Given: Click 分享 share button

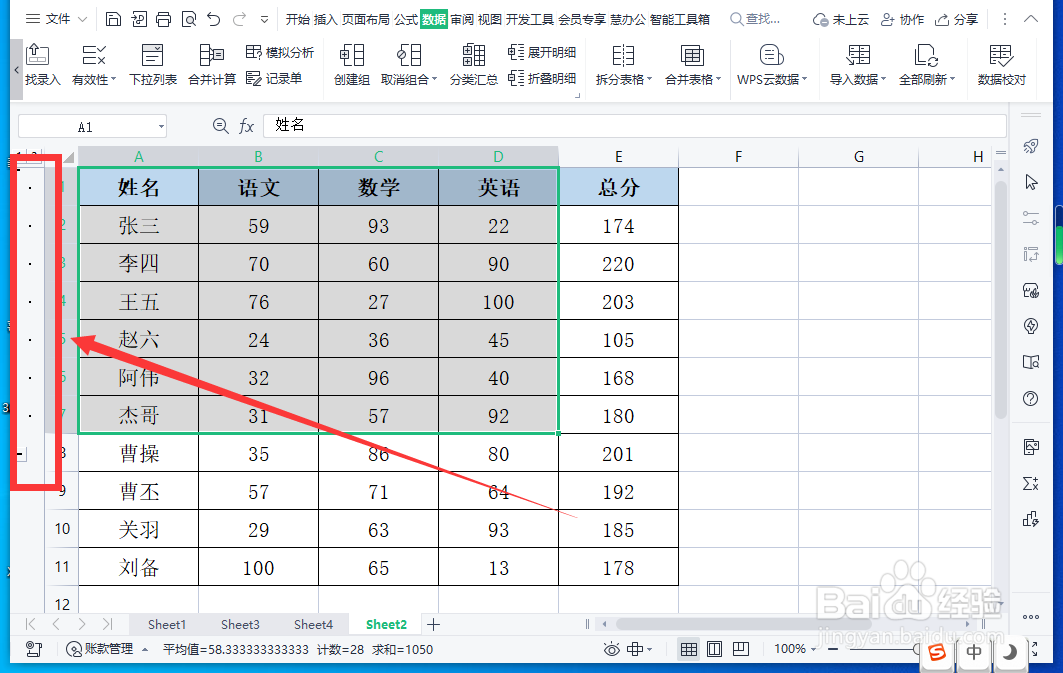Looking at the screenshot, I should click(x=956, y=19).
